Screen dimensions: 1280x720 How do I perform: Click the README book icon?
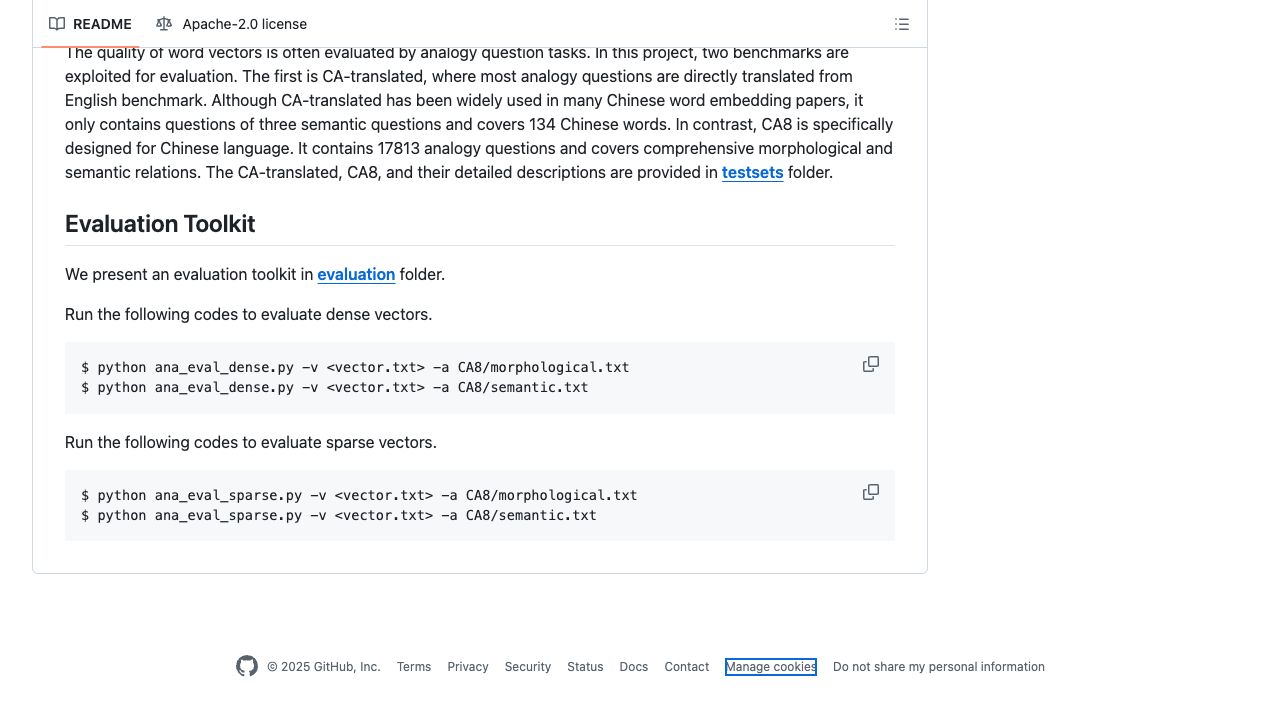(x=57, y=24)
